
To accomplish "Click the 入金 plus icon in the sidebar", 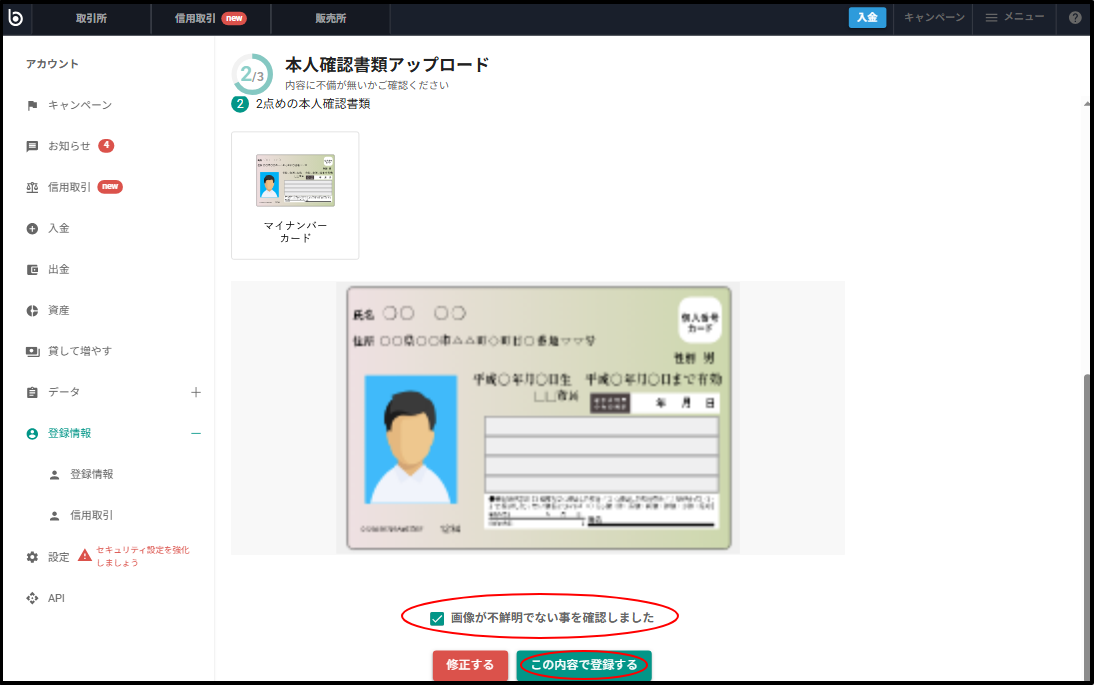I will 33,227.
